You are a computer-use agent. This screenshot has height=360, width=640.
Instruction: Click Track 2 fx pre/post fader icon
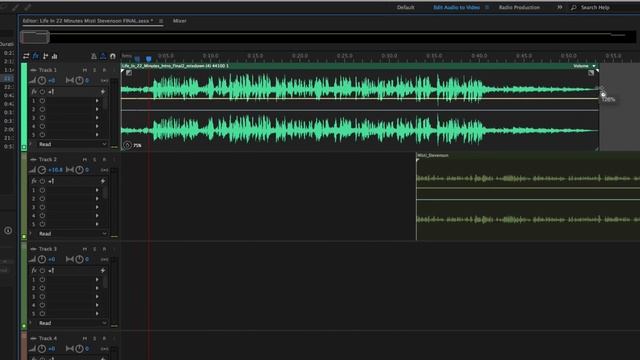click(51, 181)
